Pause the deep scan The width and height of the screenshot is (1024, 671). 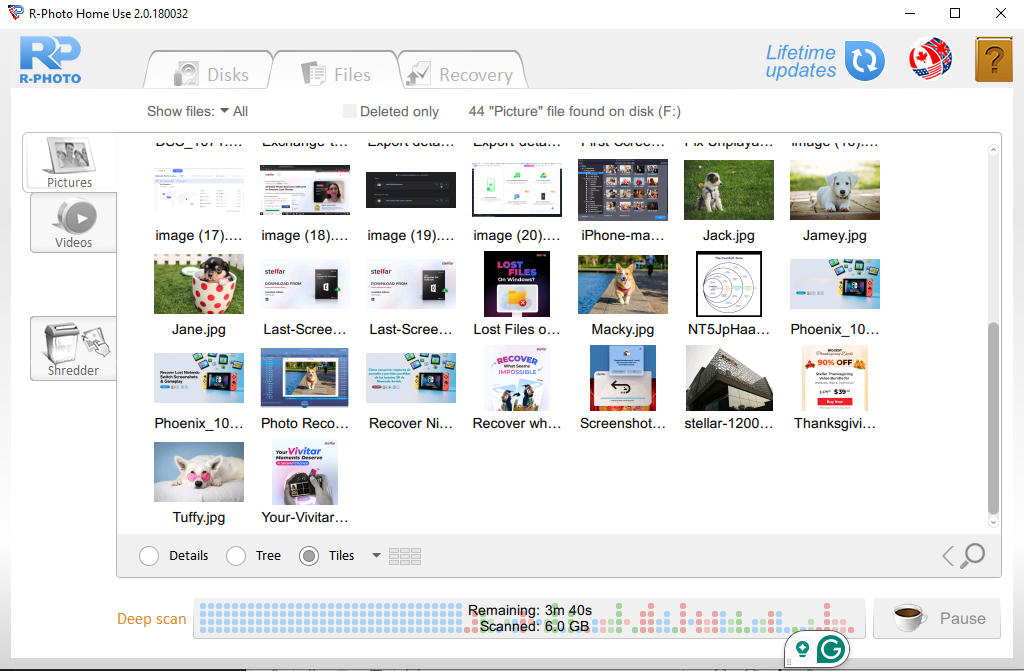pyautogui.click(x=937, y=618)
